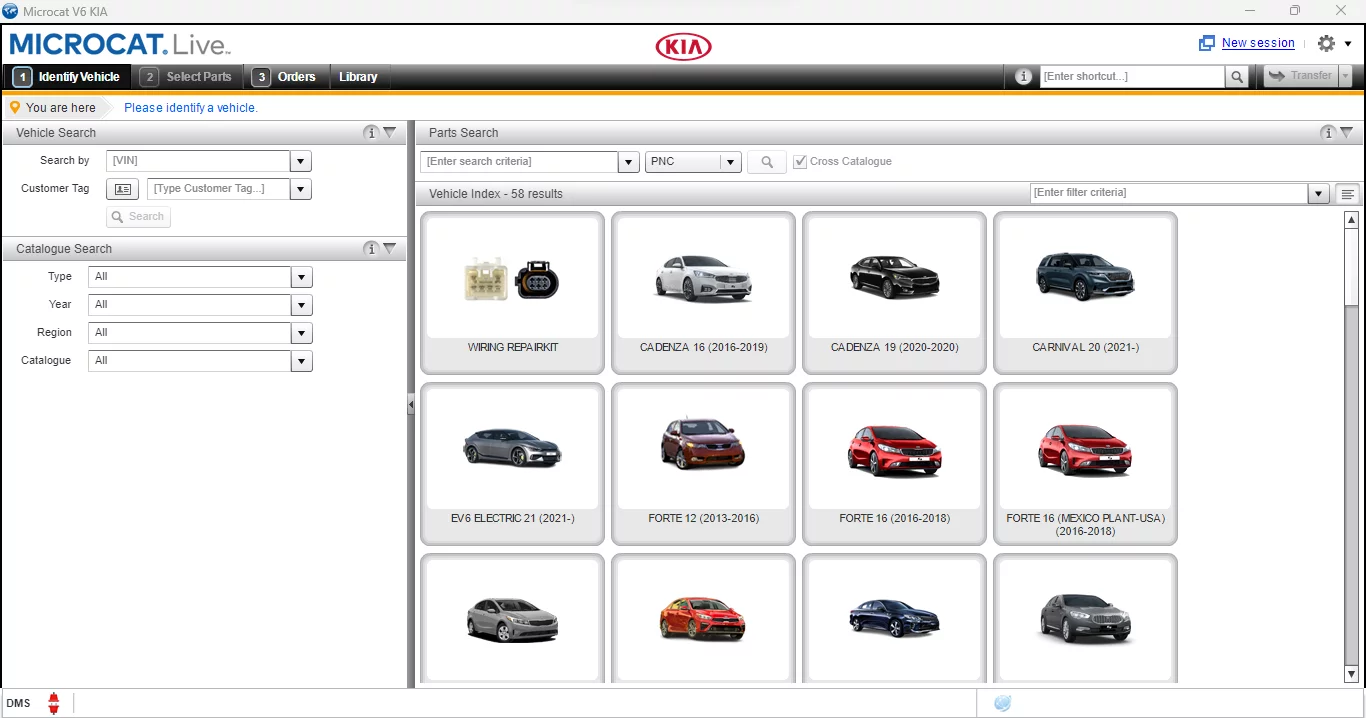1366x718 pixels.
Task: Collapse the Vehicle Search panel
Action: [x=391, y=132]
